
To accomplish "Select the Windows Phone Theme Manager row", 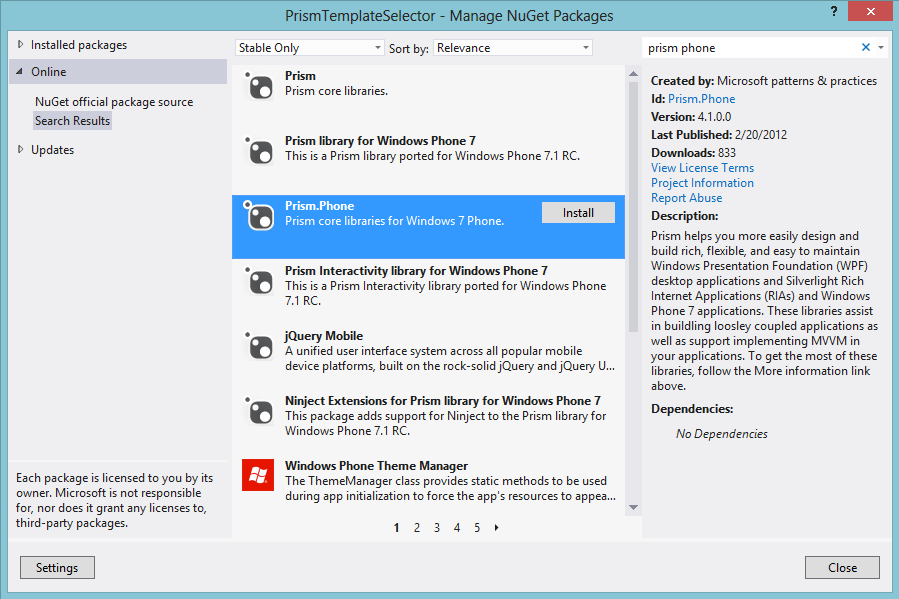I will click(428, 484).
